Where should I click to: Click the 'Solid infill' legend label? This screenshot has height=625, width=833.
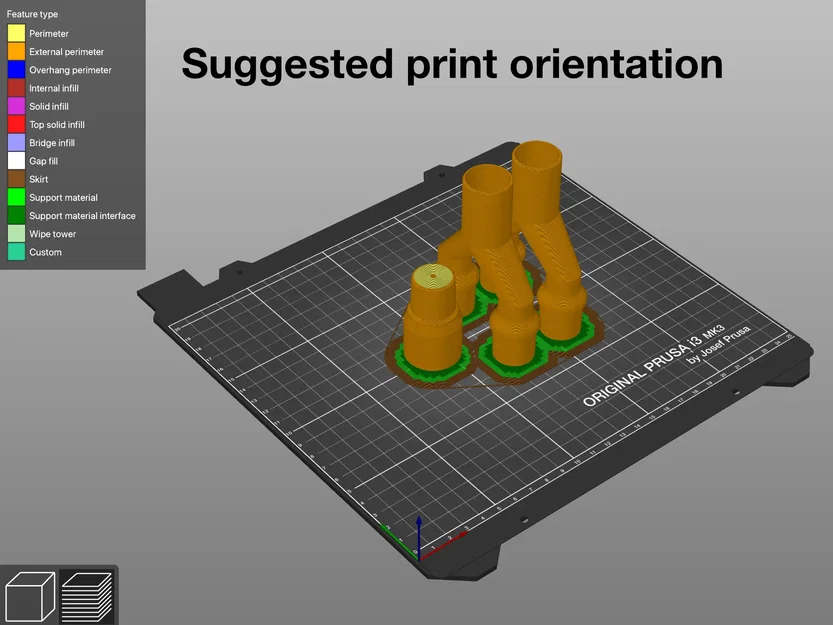[x=49, y=106]
